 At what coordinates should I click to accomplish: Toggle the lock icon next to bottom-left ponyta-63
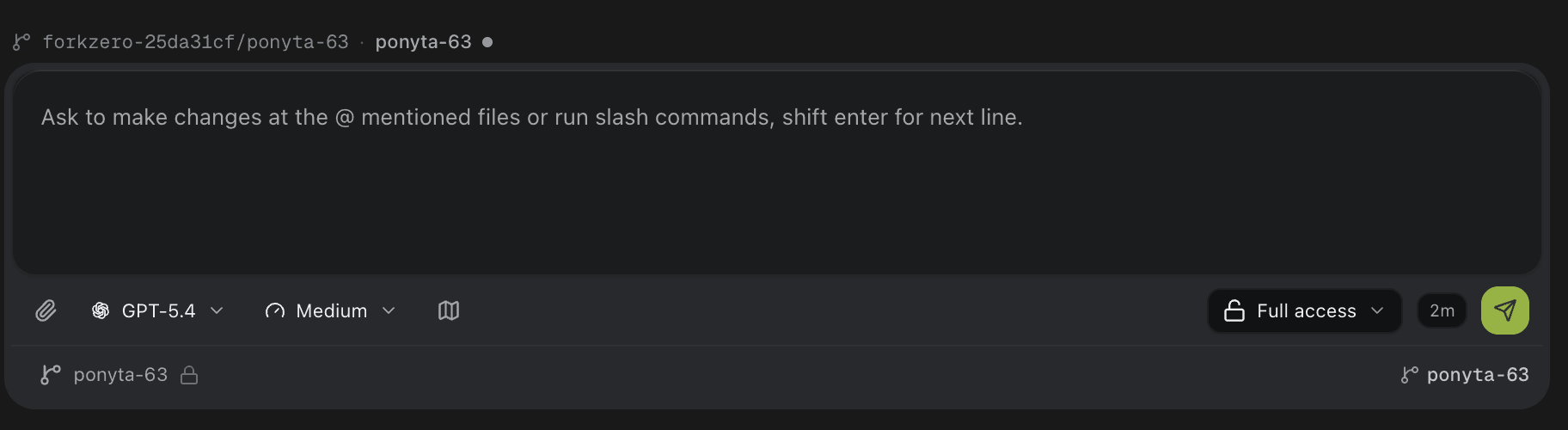pyautogui.click(x=189, y=375)
